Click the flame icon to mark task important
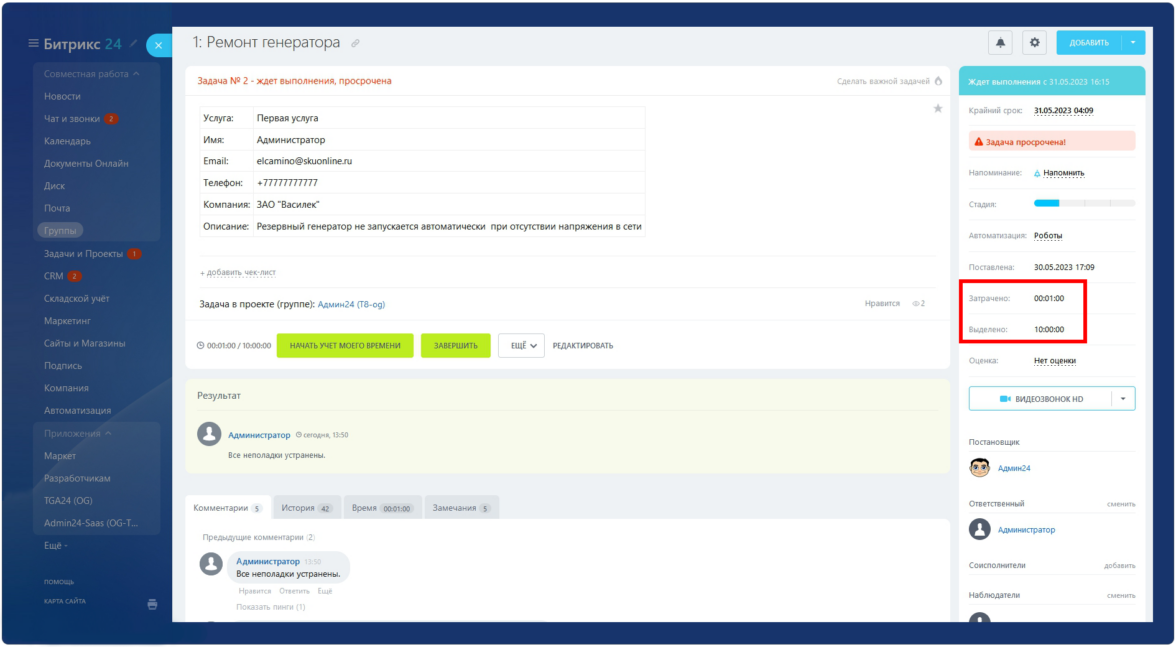The height and width of the screenshot is (647, 1176). [938, 81]
